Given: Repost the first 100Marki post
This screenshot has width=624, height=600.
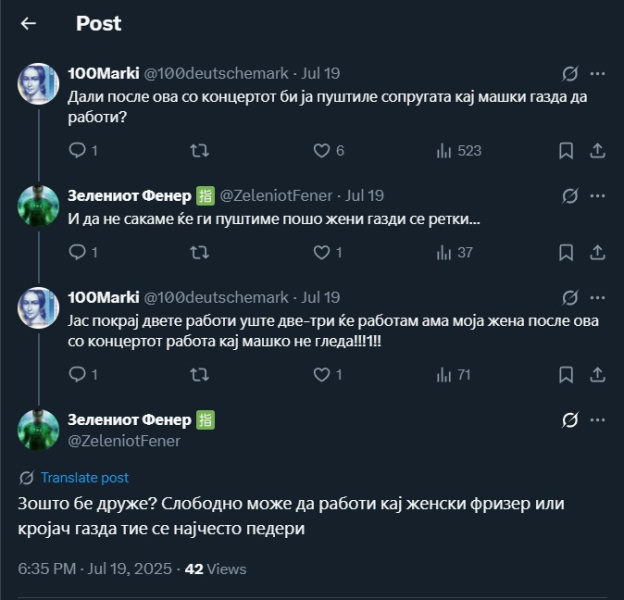Looking at the screenshot, I should pos(200,150).
